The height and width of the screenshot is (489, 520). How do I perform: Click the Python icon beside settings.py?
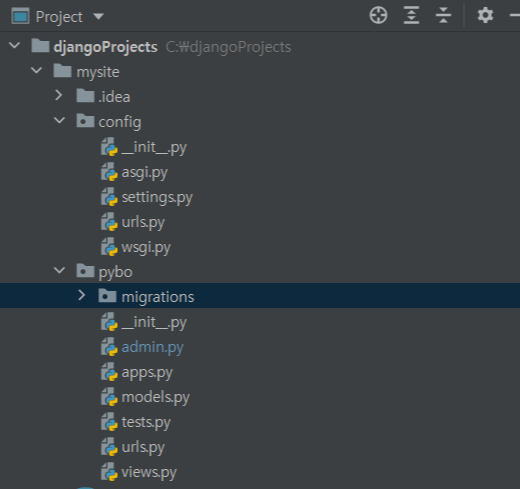coord(109,197)
